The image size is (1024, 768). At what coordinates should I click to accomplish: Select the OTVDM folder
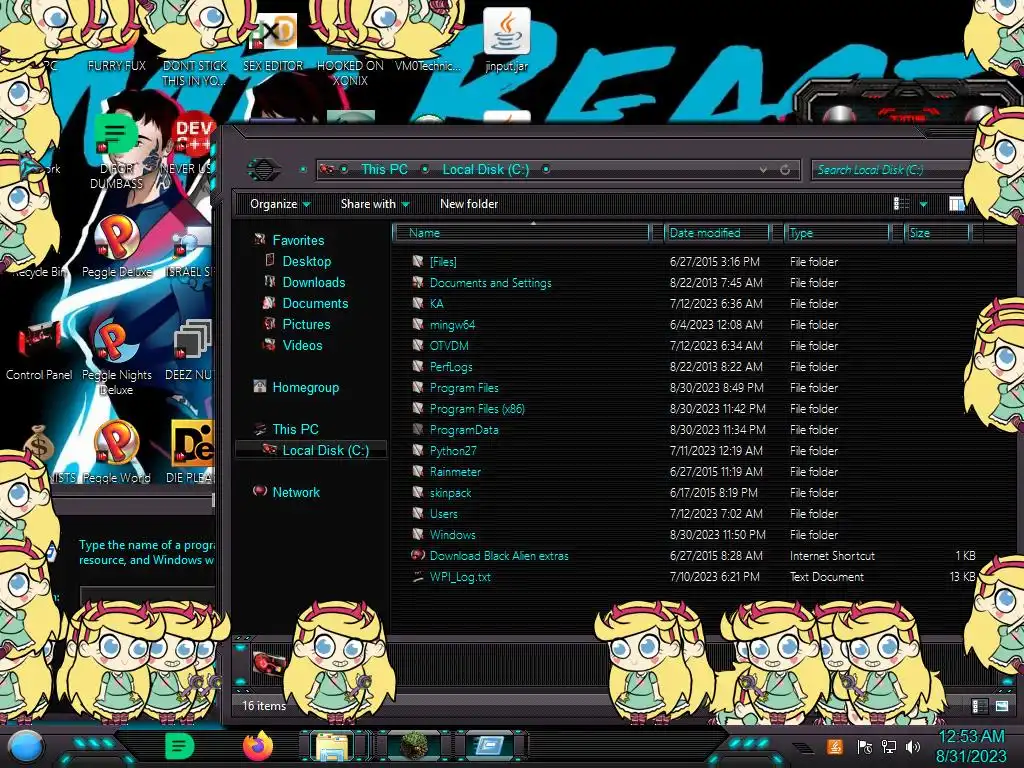[x=449, y=345]
